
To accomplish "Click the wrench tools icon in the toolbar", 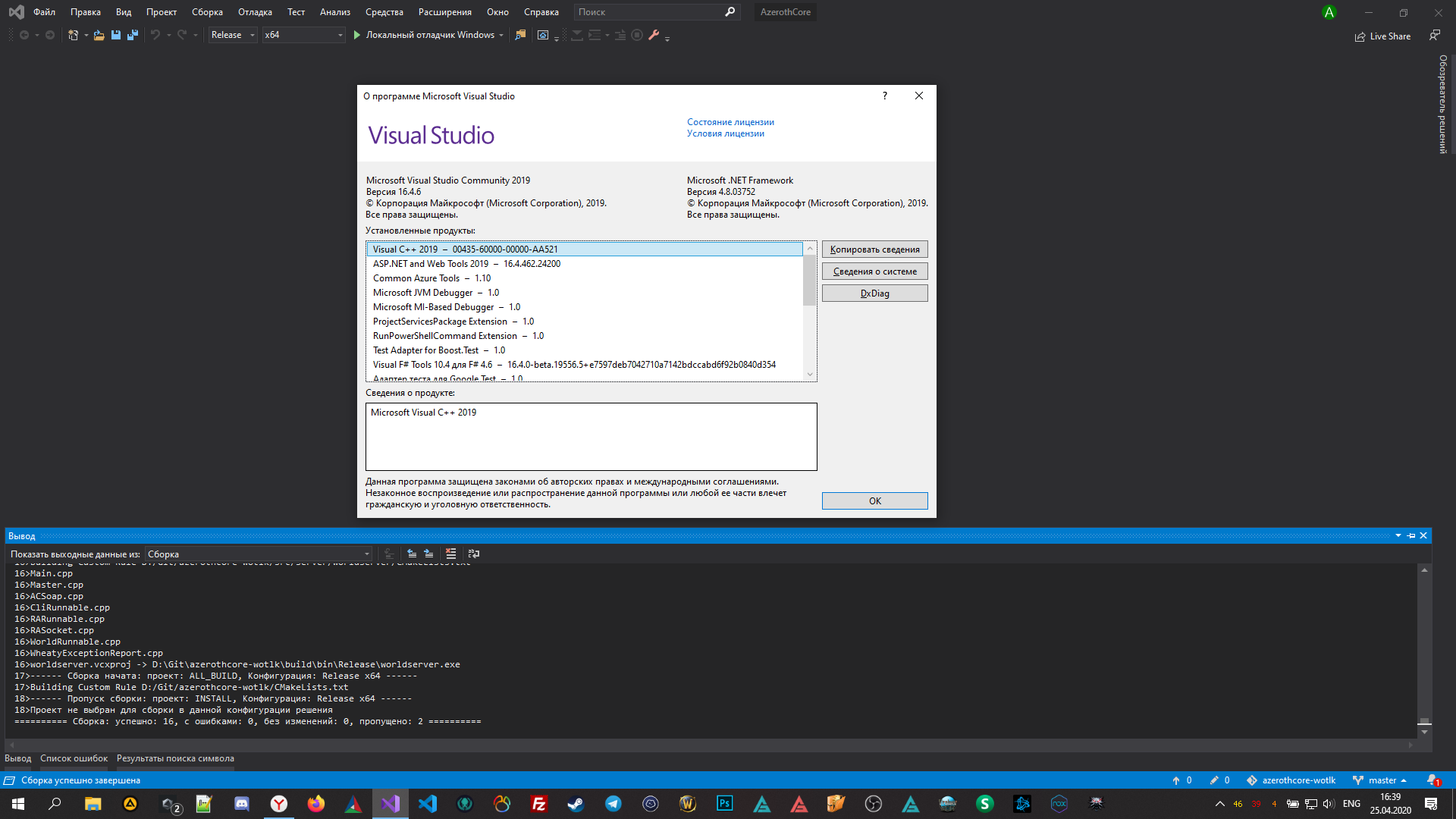I will coord(654,35).
